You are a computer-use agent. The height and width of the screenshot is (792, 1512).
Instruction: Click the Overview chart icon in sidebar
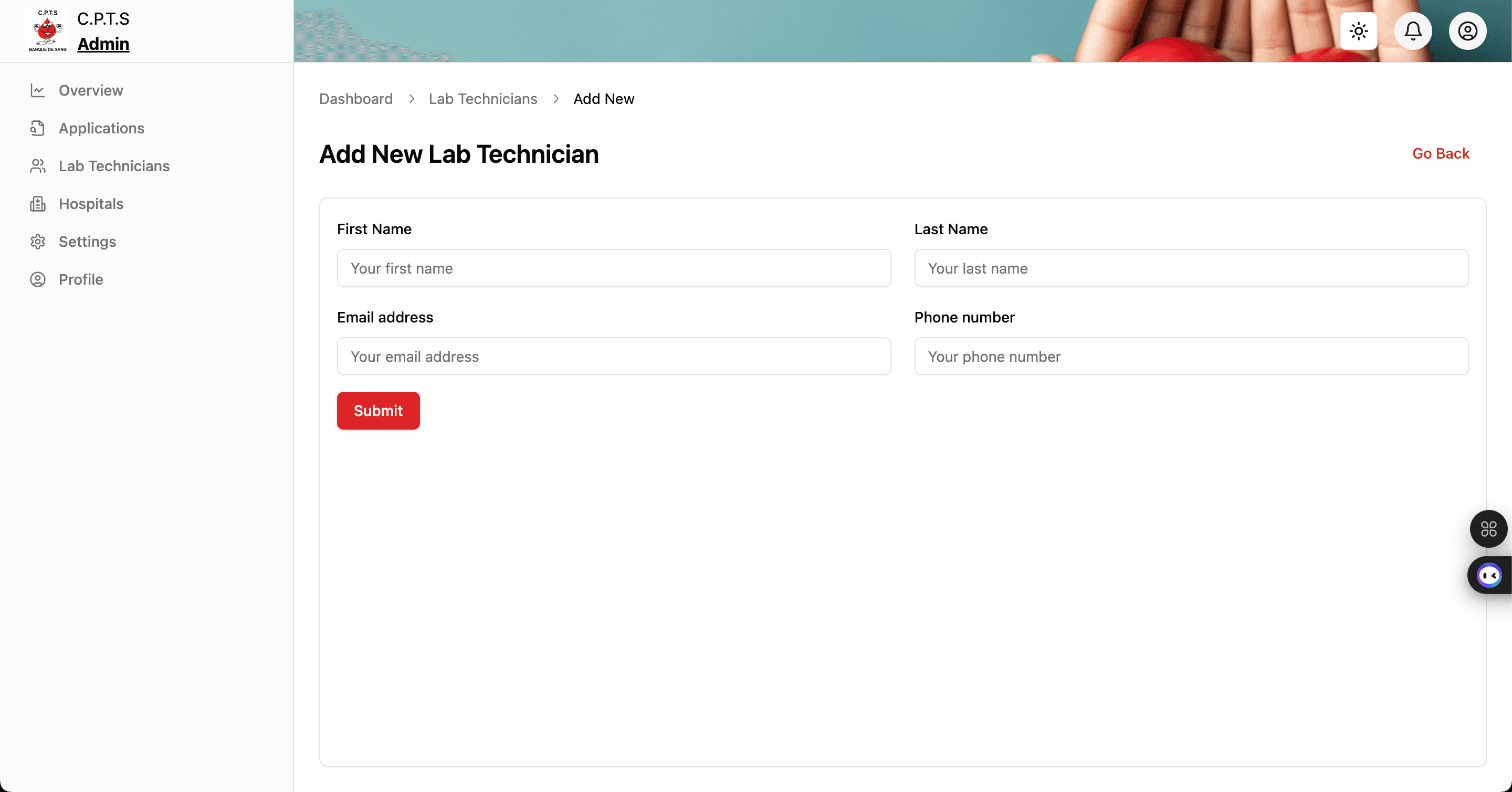[x=38, y=90]
